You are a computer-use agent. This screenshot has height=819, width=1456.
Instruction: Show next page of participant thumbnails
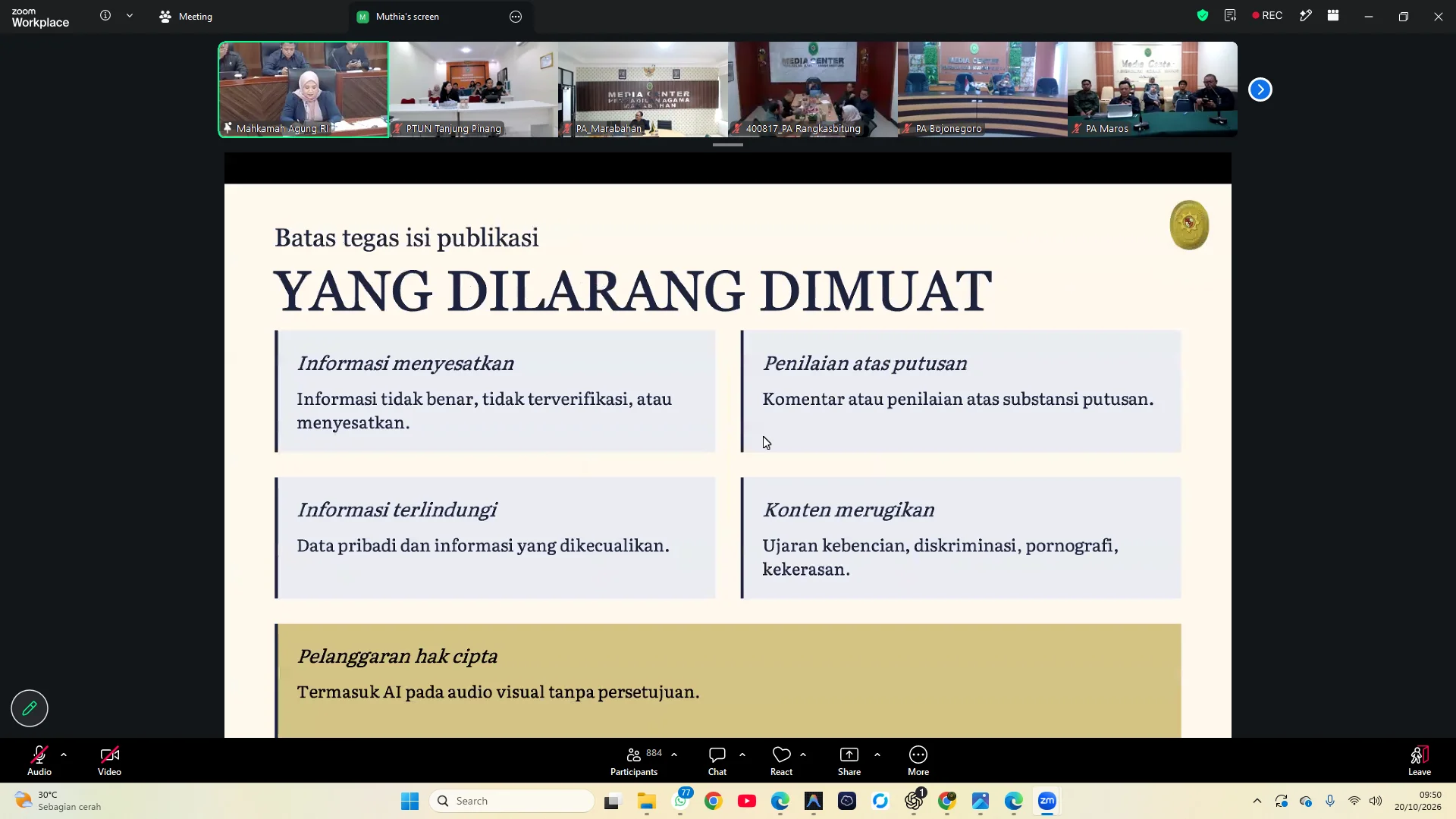1260,89
